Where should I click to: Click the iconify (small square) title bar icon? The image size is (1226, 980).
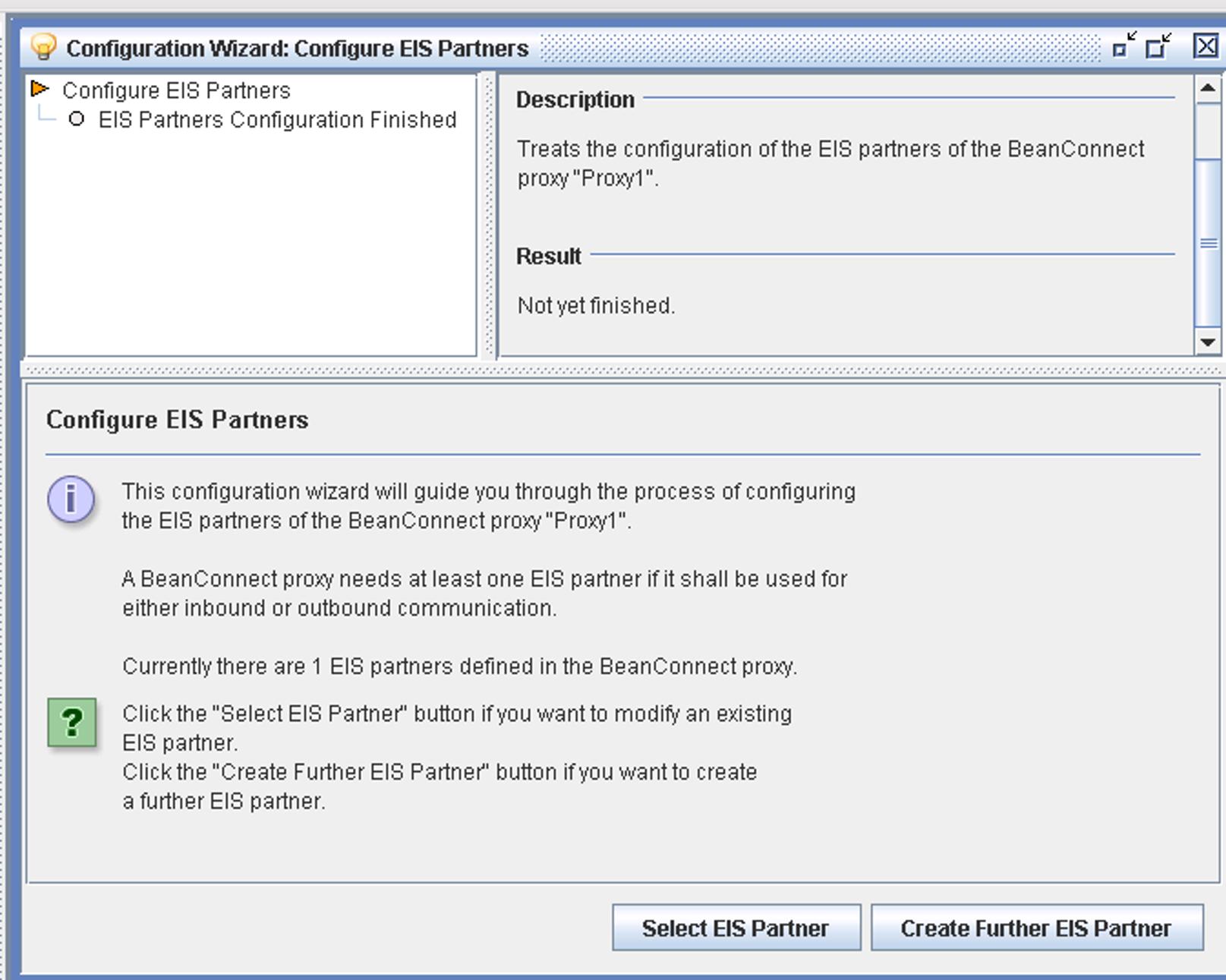point(1124,46)
